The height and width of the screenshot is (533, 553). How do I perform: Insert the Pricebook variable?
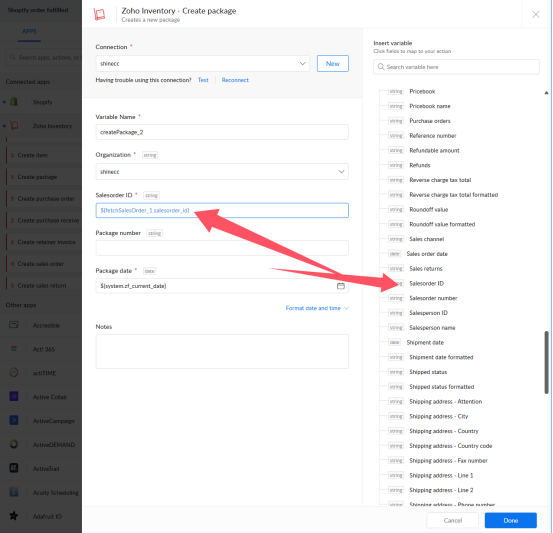point(422,91)
